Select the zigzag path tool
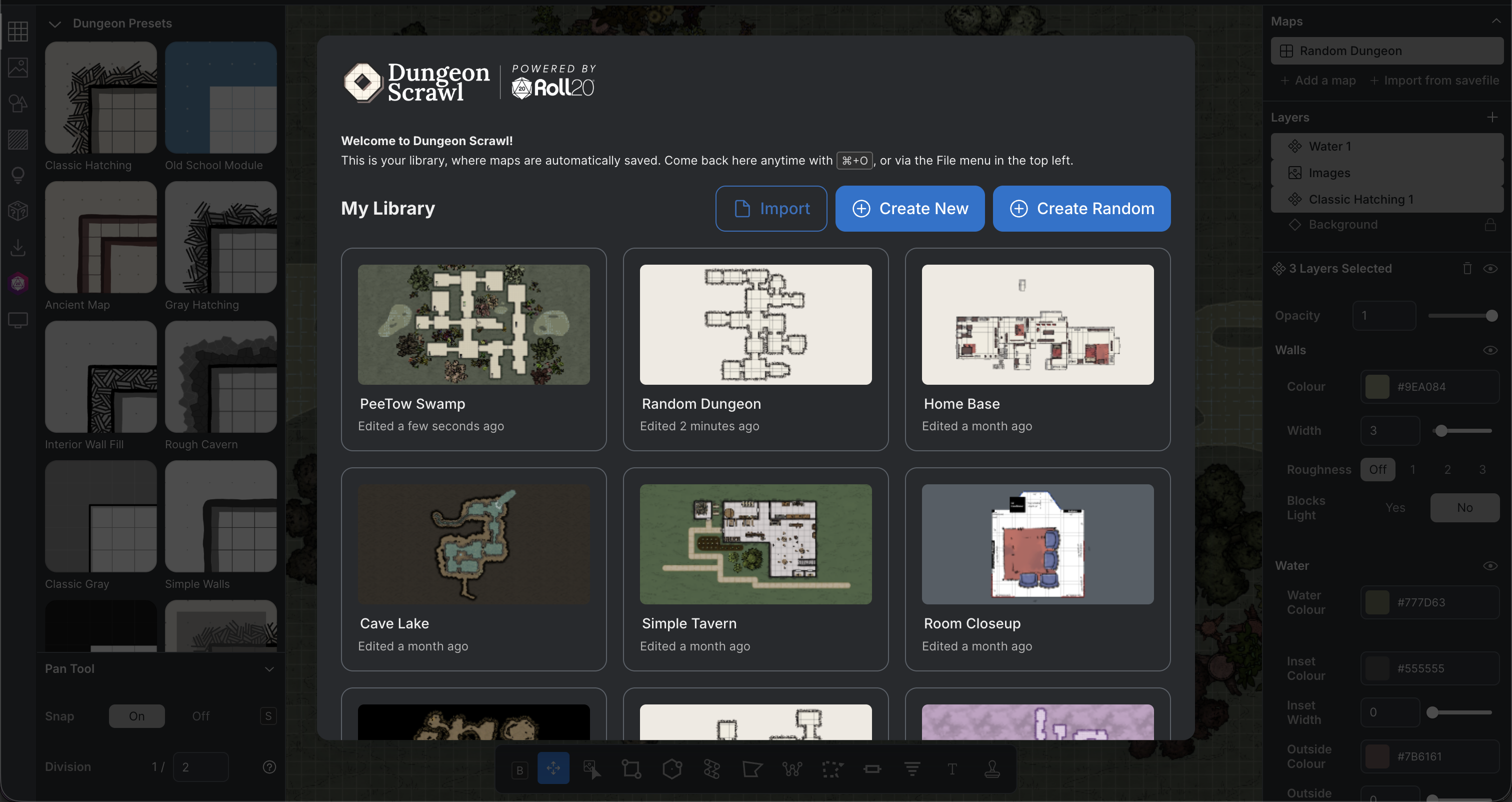Image resolution: width=1512 pixels, height=802 pixels. point(712,768)
